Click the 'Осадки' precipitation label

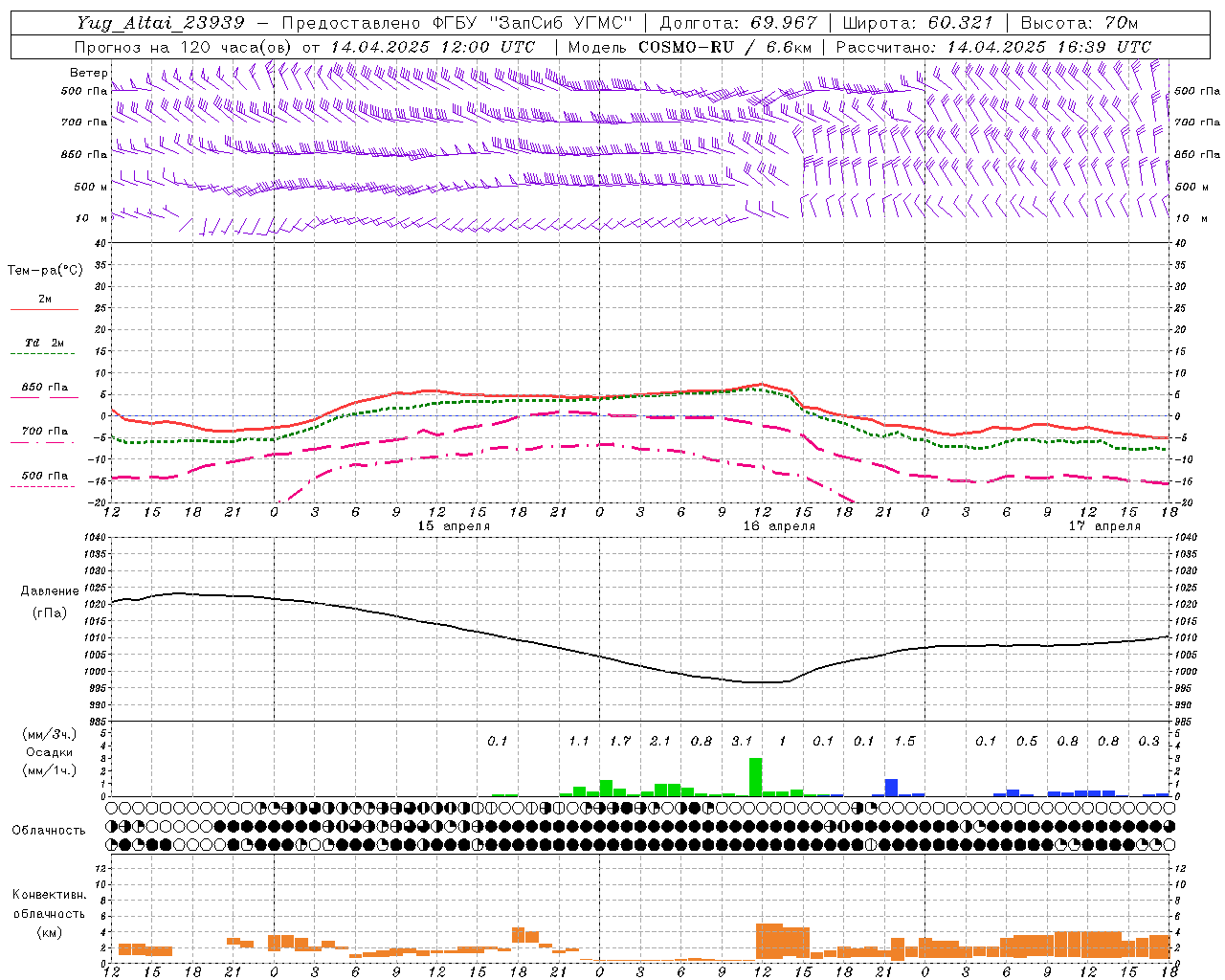(x=50, y=752)
